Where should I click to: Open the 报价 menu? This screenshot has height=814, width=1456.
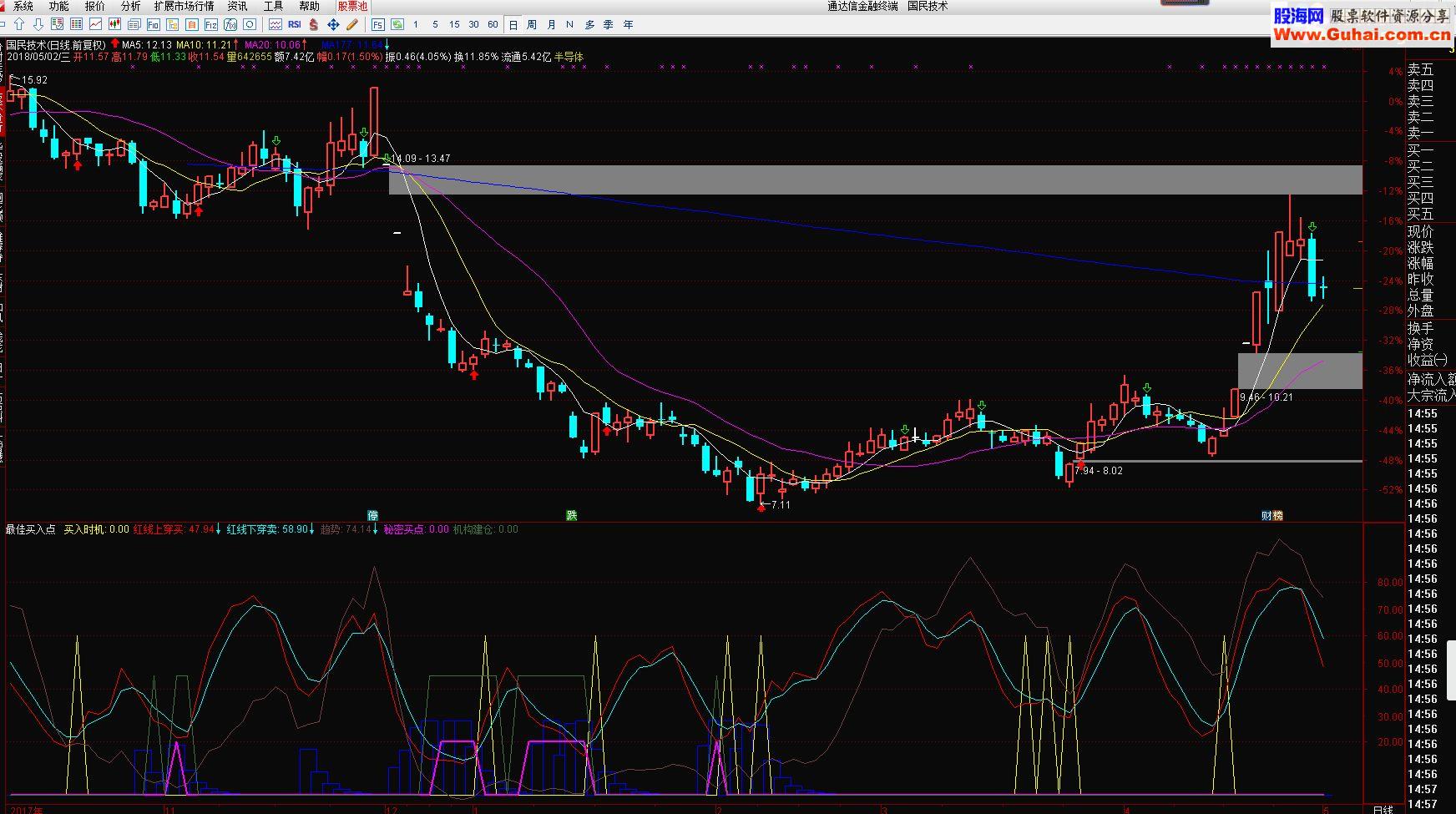[95, 6]
